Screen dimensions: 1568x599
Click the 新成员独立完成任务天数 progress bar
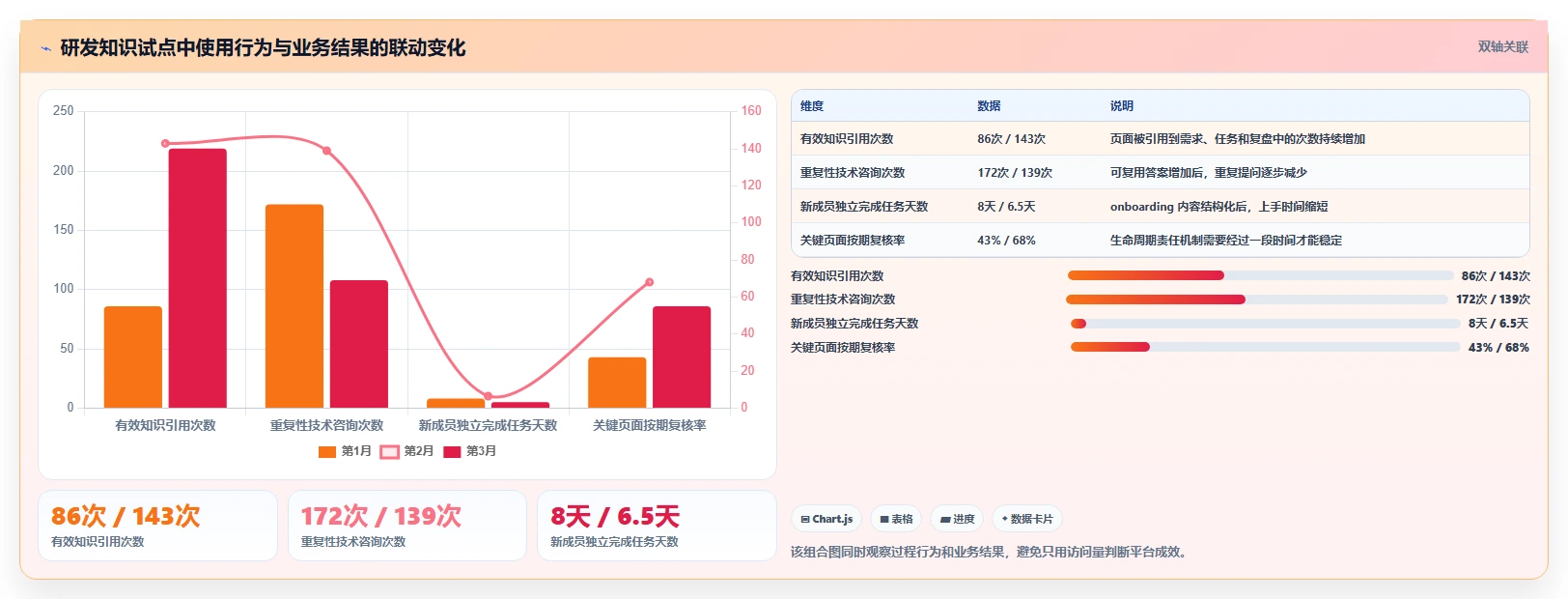pos(1266,324)
